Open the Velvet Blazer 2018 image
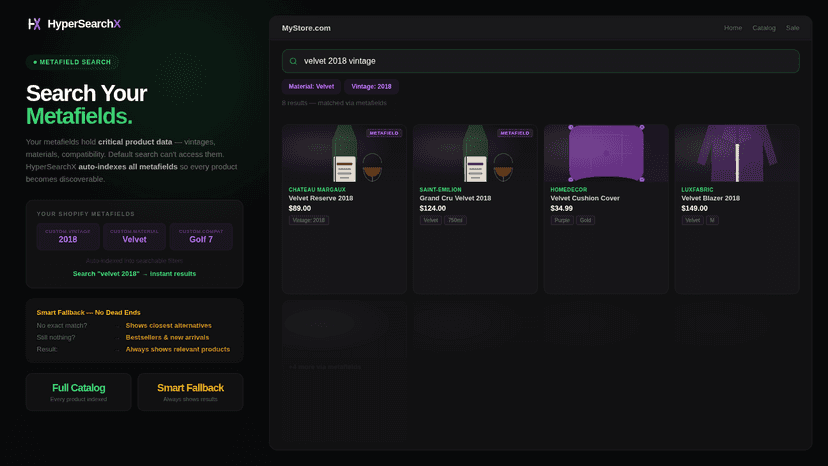Screen dimensions: 828x466 click(737, 153)
